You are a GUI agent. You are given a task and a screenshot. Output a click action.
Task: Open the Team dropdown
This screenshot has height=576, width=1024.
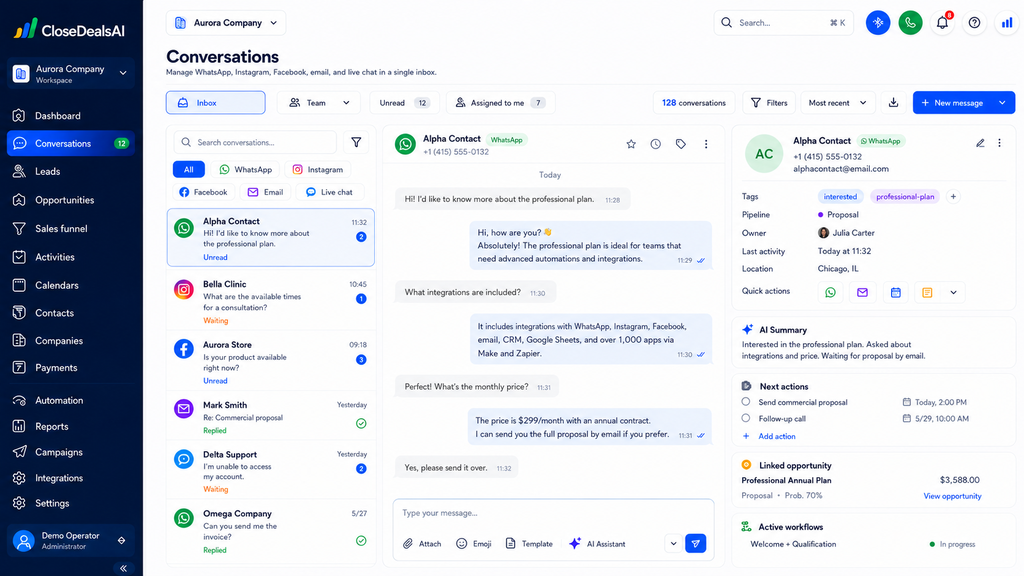tap(319, 103)
